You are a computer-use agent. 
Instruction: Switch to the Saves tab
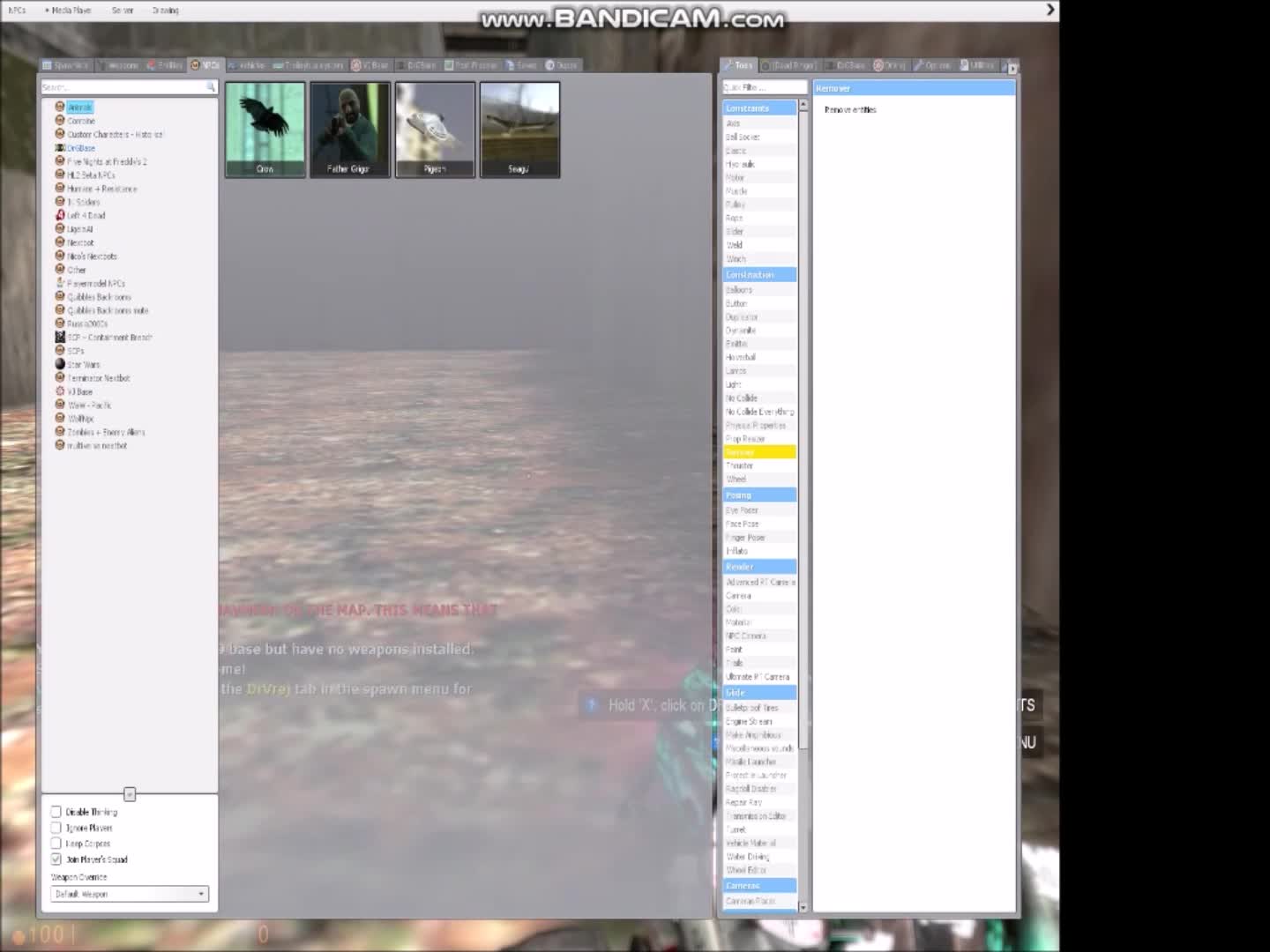coord(521,65)
